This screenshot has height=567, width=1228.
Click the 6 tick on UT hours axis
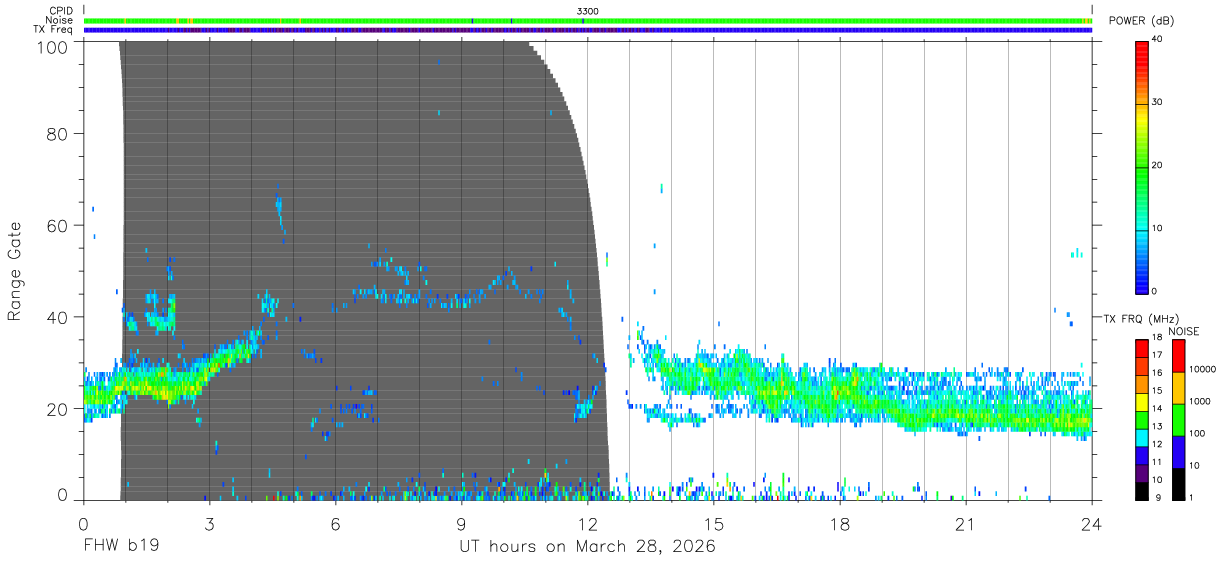pos(336,524)
